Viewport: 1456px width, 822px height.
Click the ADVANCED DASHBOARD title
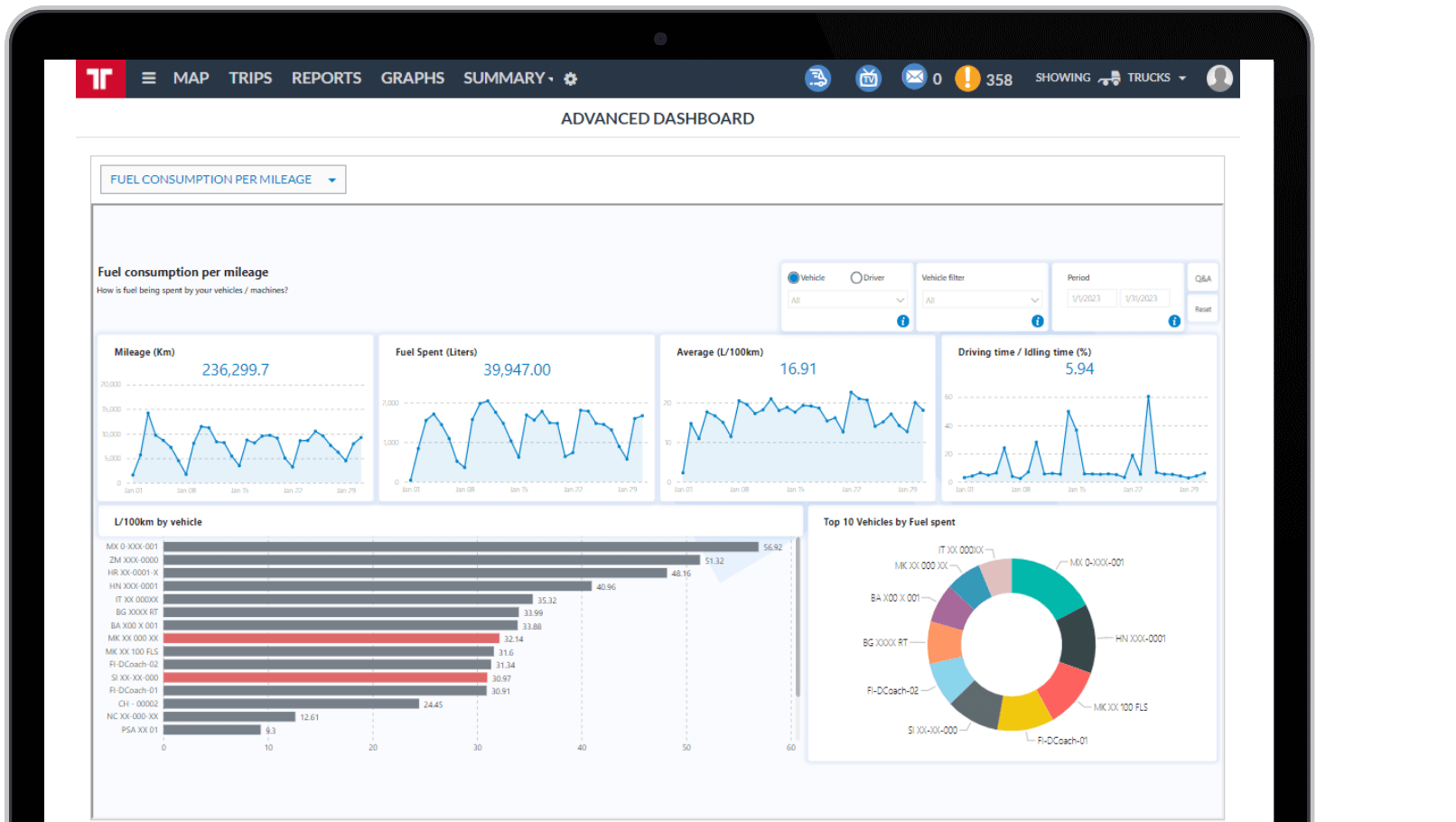[x=658, y=118]
